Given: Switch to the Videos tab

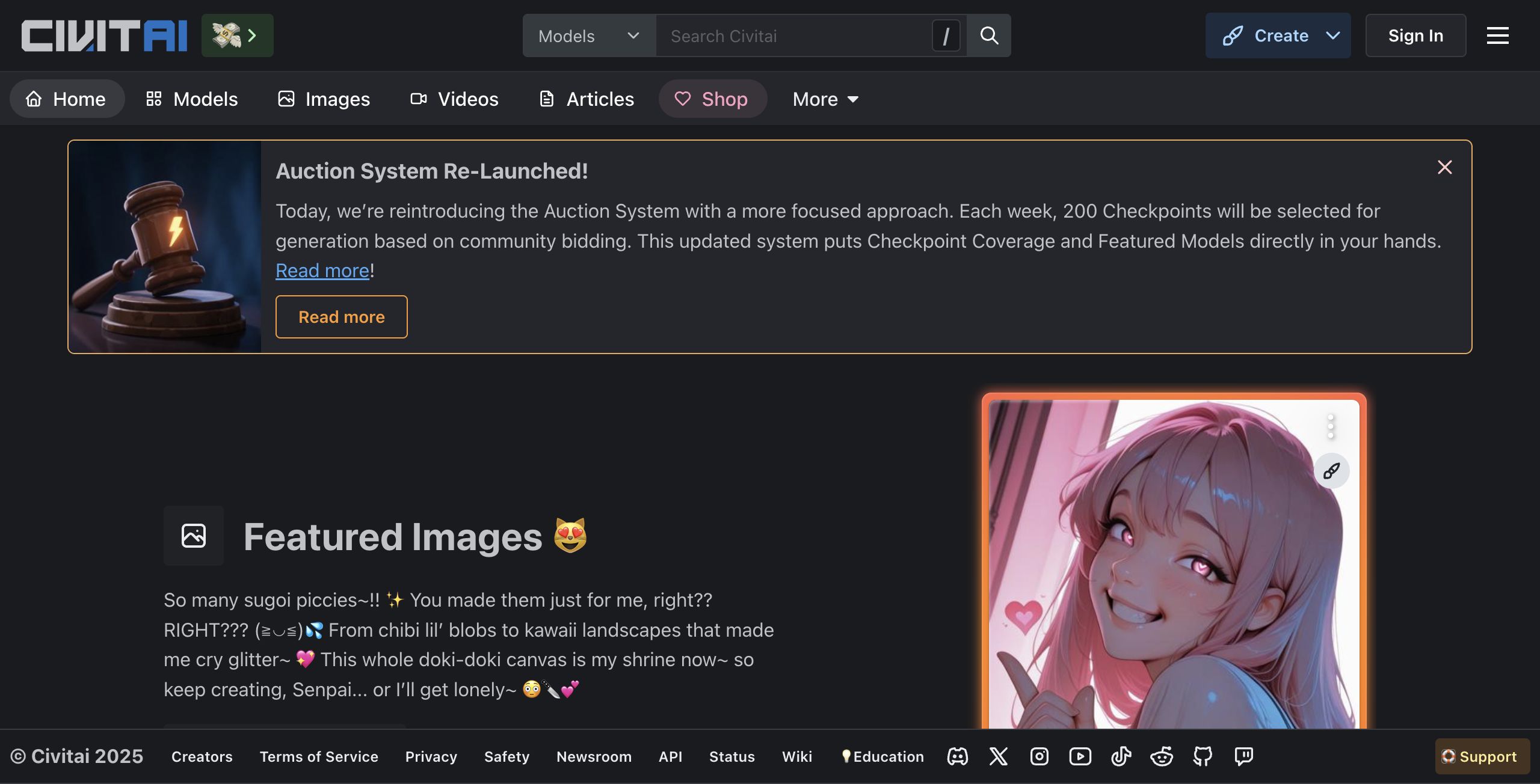Looking at the screenshot, I should (454, 99).
